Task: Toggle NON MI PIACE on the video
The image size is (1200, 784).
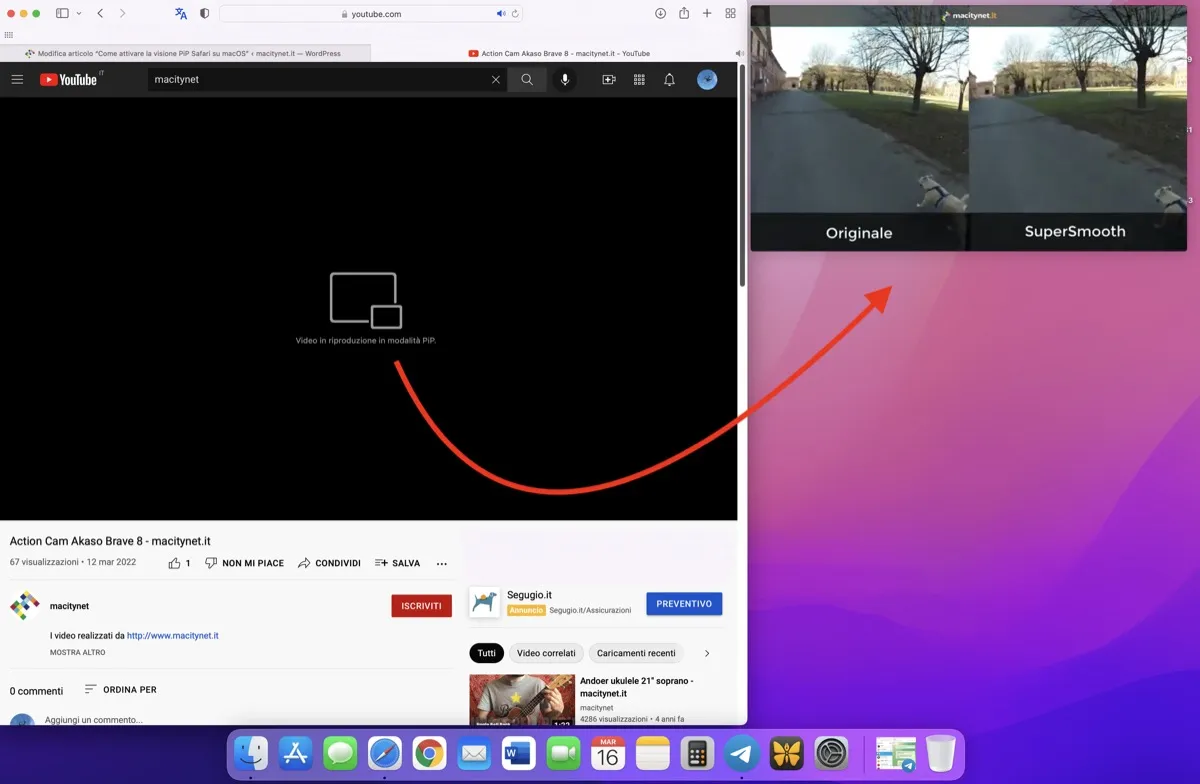Action: point(243,563)
